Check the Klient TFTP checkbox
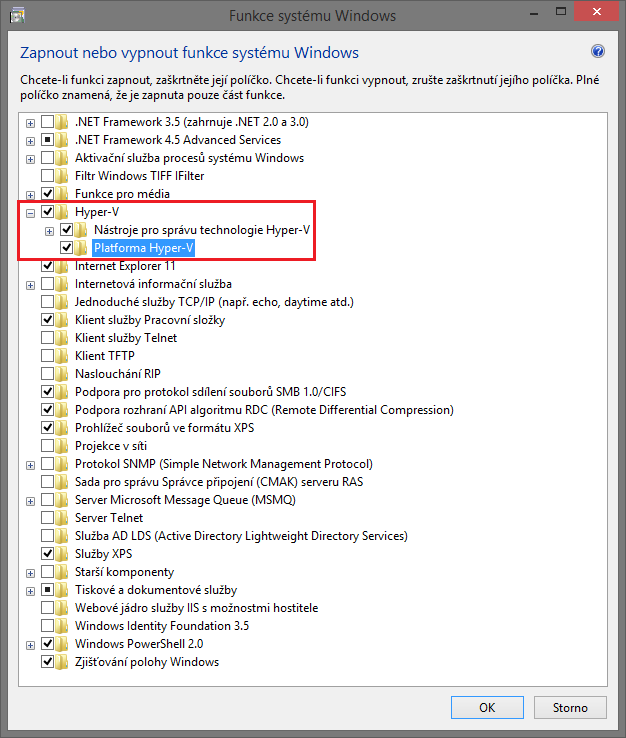 click(48, 356)
